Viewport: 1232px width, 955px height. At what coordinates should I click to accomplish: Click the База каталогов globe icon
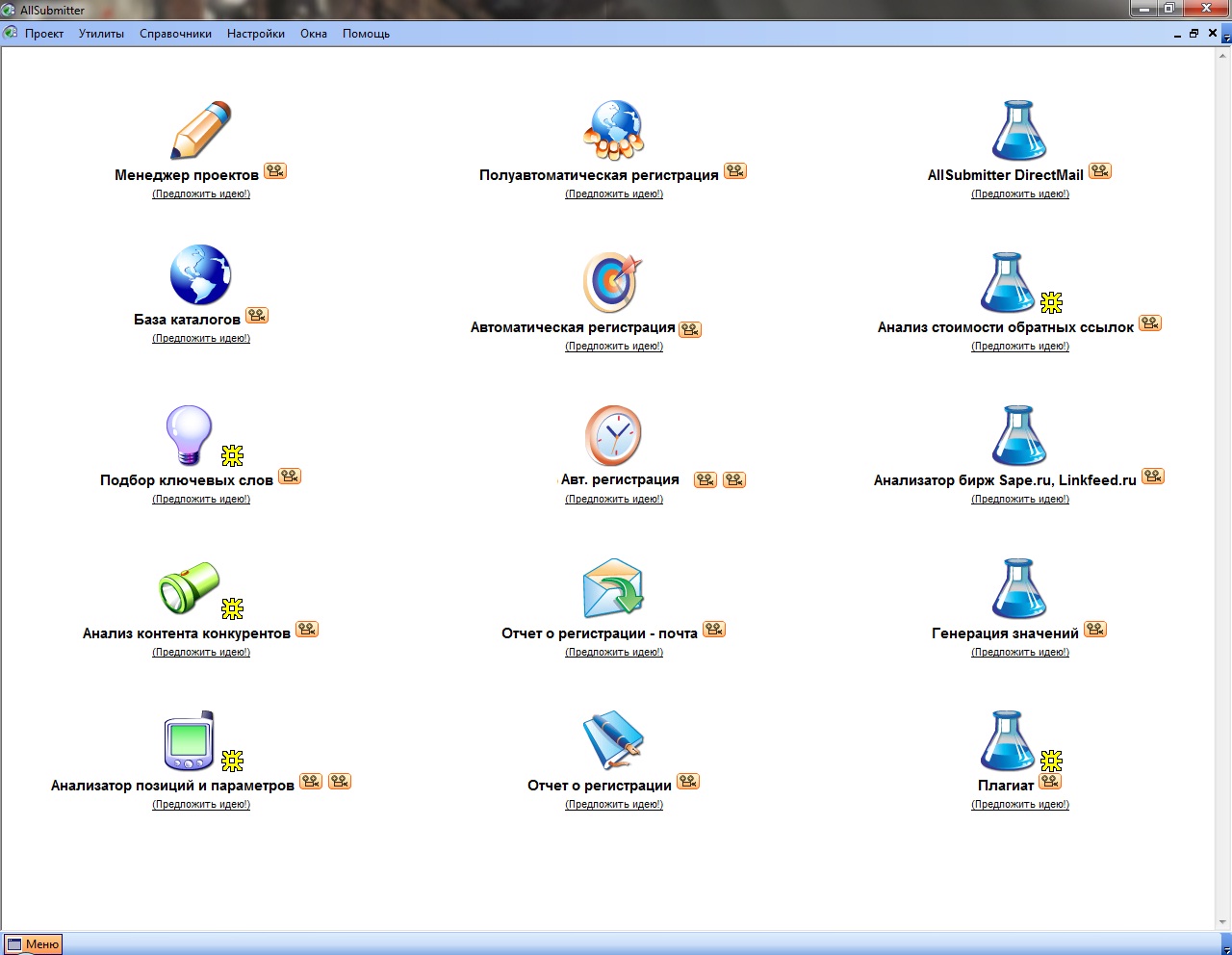point(201,274)
